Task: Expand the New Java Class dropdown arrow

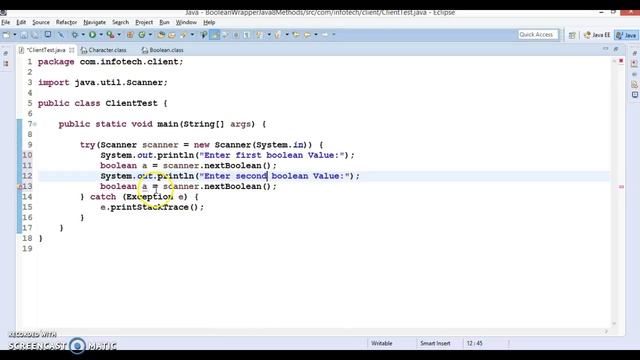Action: (150, 35)
